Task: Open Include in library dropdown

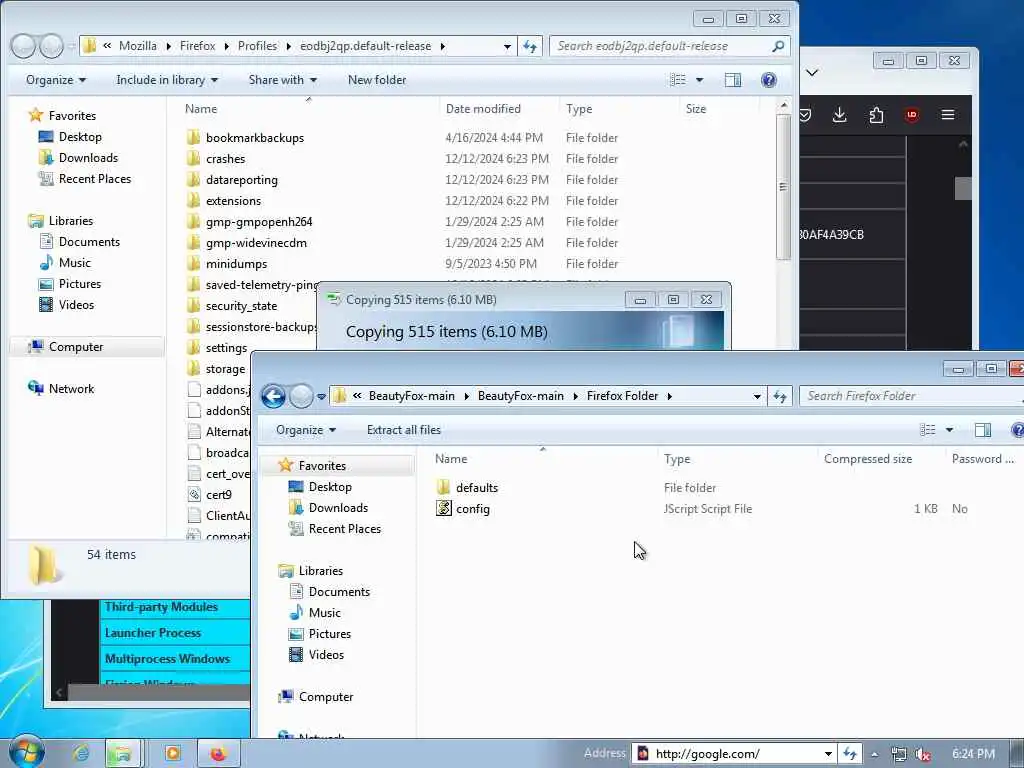Action: [x=167, y=80]
